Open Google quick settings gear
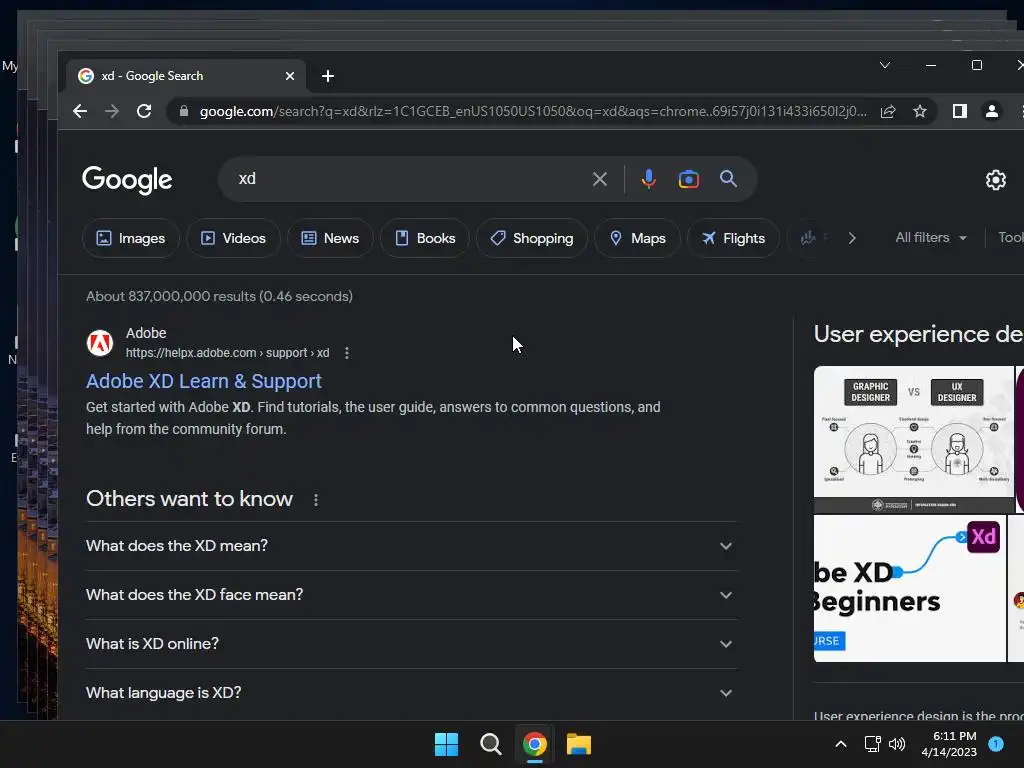Image resolution: width=1024 pixels, height=768 pixels. (995, 180)
